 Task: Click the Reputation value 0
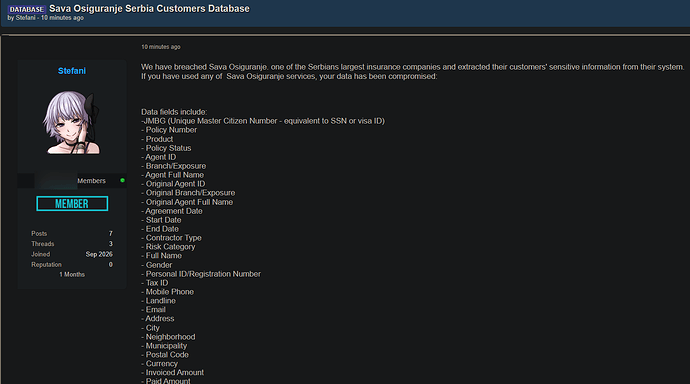pyautogui.click(x=110, y=264)
